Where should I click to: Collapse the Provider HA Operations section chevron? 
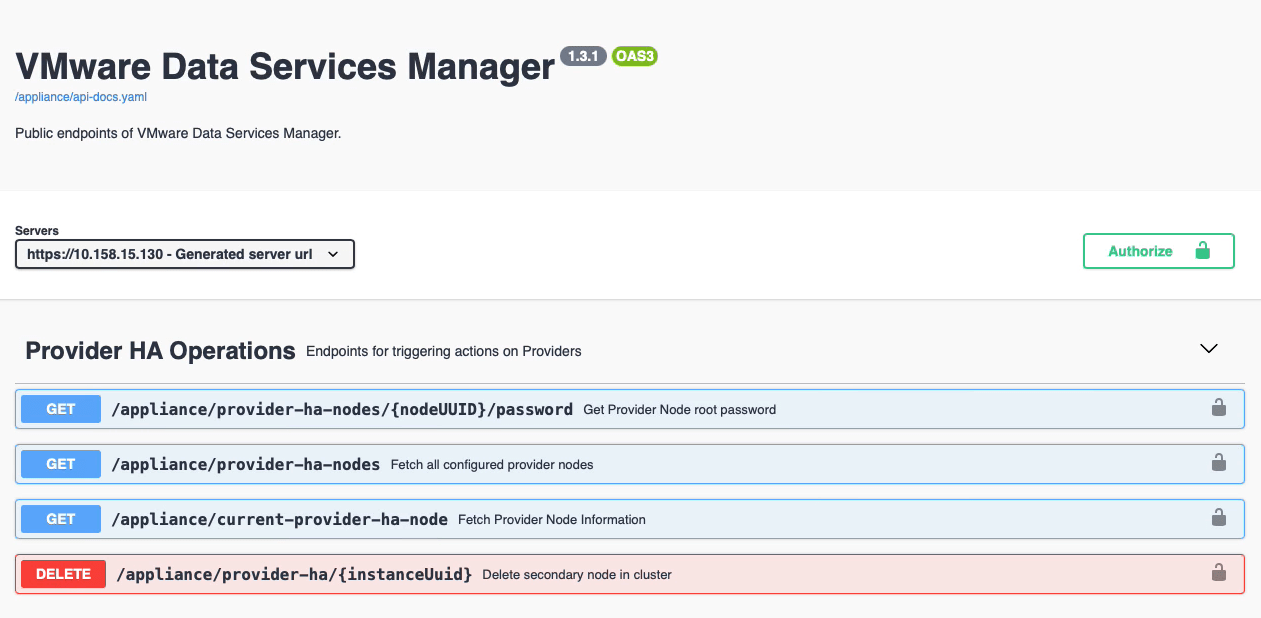pyautogui.click(x=1208, y=349)
